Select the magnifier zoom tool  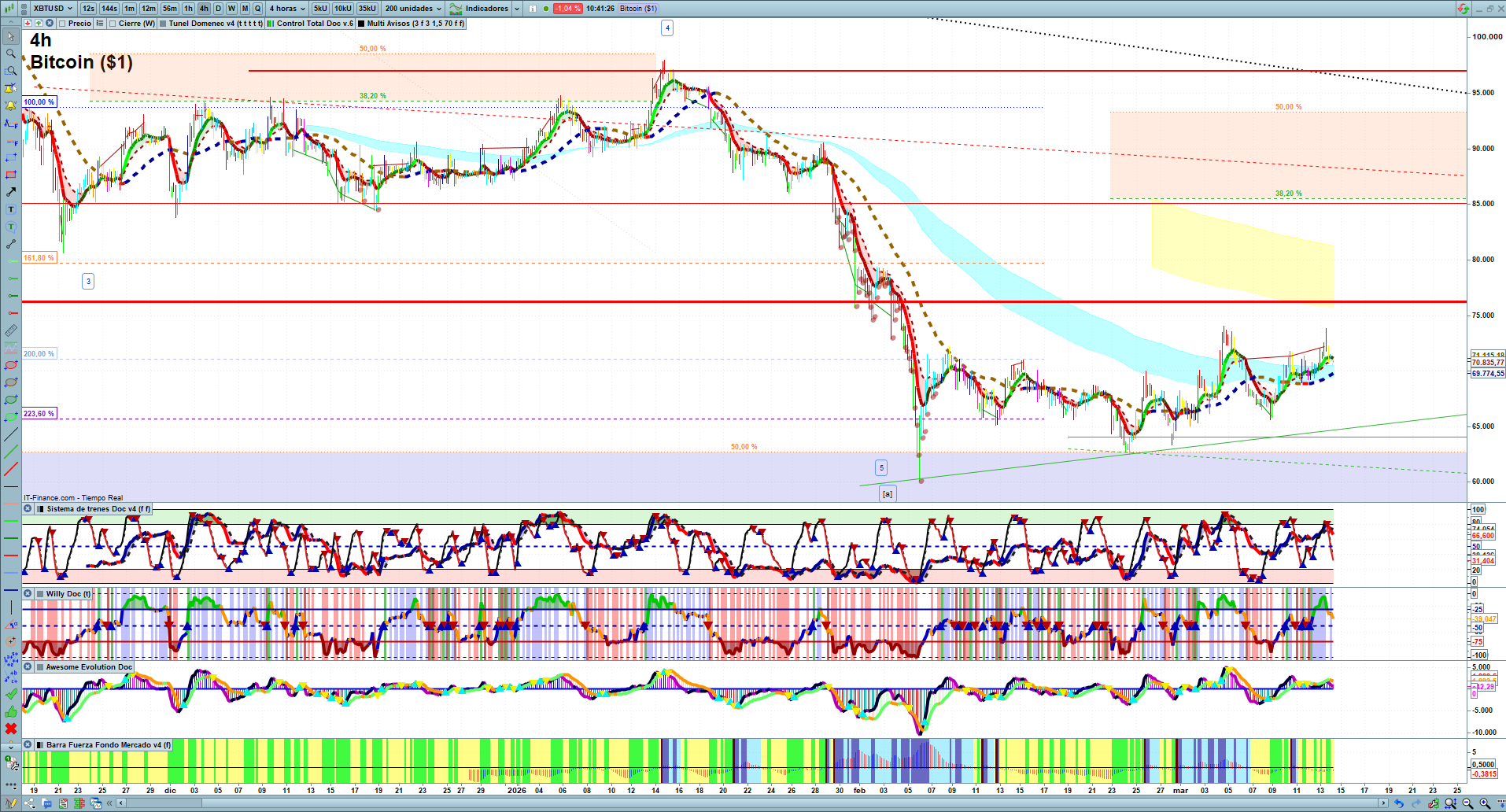click(x=11, y=54)
